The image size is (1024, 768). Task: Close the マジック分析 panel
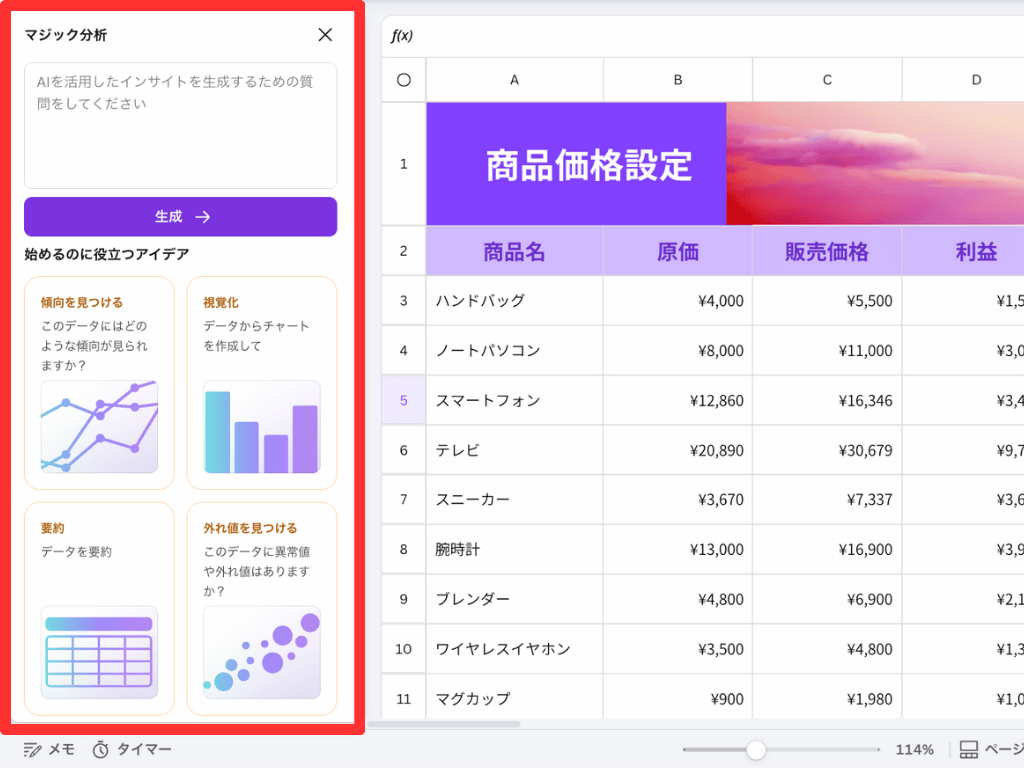[325, 35]
